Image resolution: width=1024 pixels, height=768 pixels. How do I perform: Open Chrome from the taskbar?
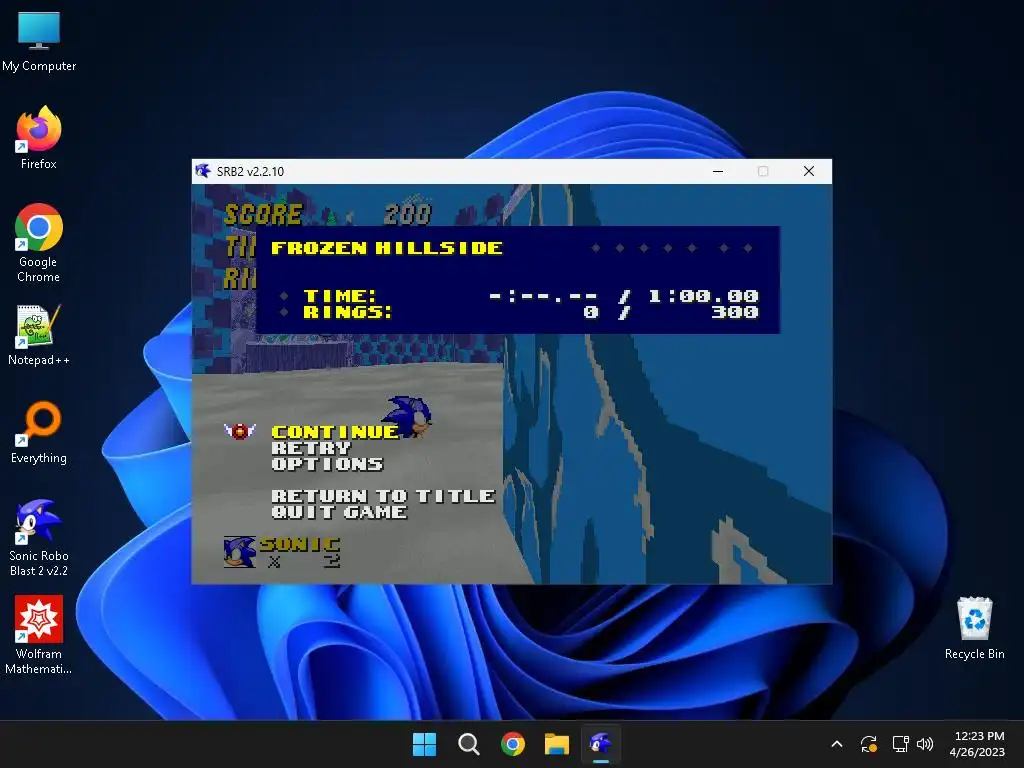(x=513, y=744)
